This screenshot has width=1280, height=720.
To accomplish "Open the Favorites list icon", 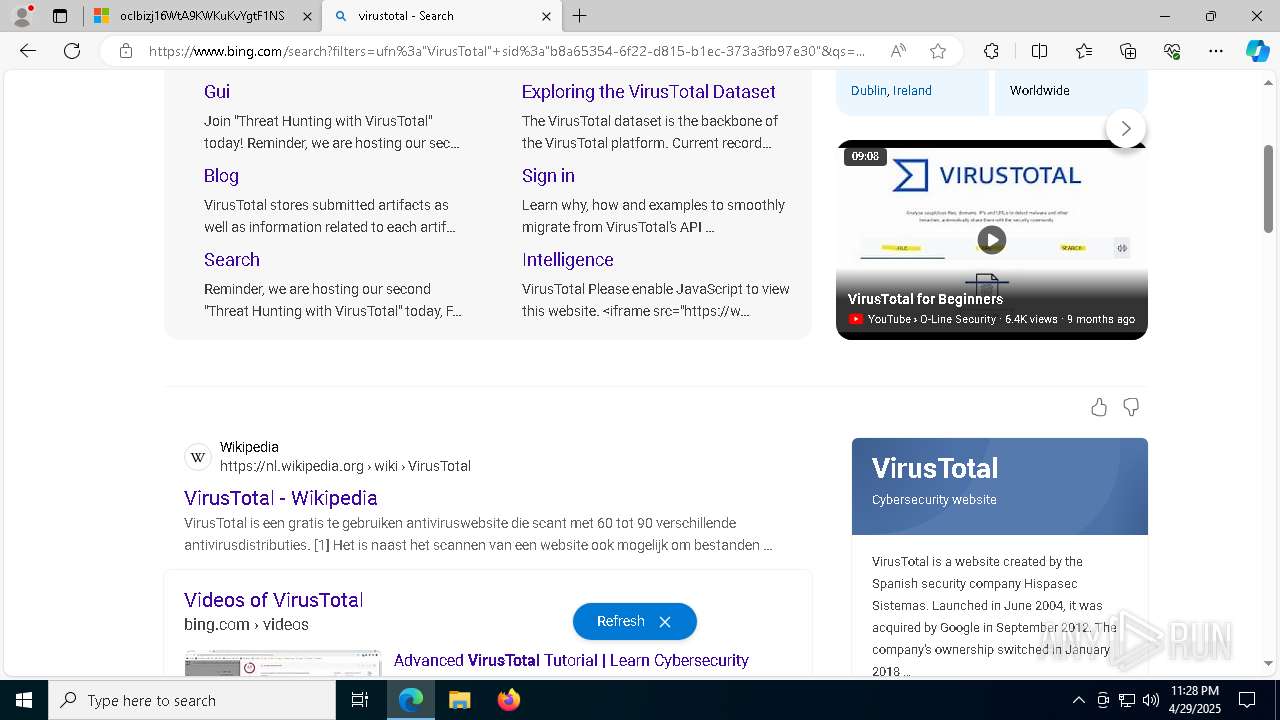I will pyautogui.click(x=1084, y=51).
